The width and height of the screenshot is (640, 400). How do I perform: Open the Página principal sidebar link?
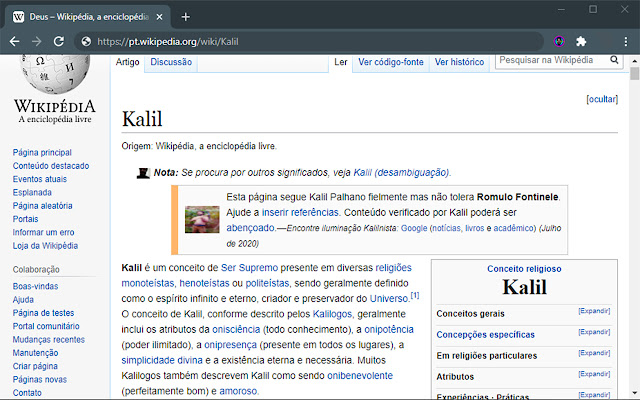(x=42, y=152)
